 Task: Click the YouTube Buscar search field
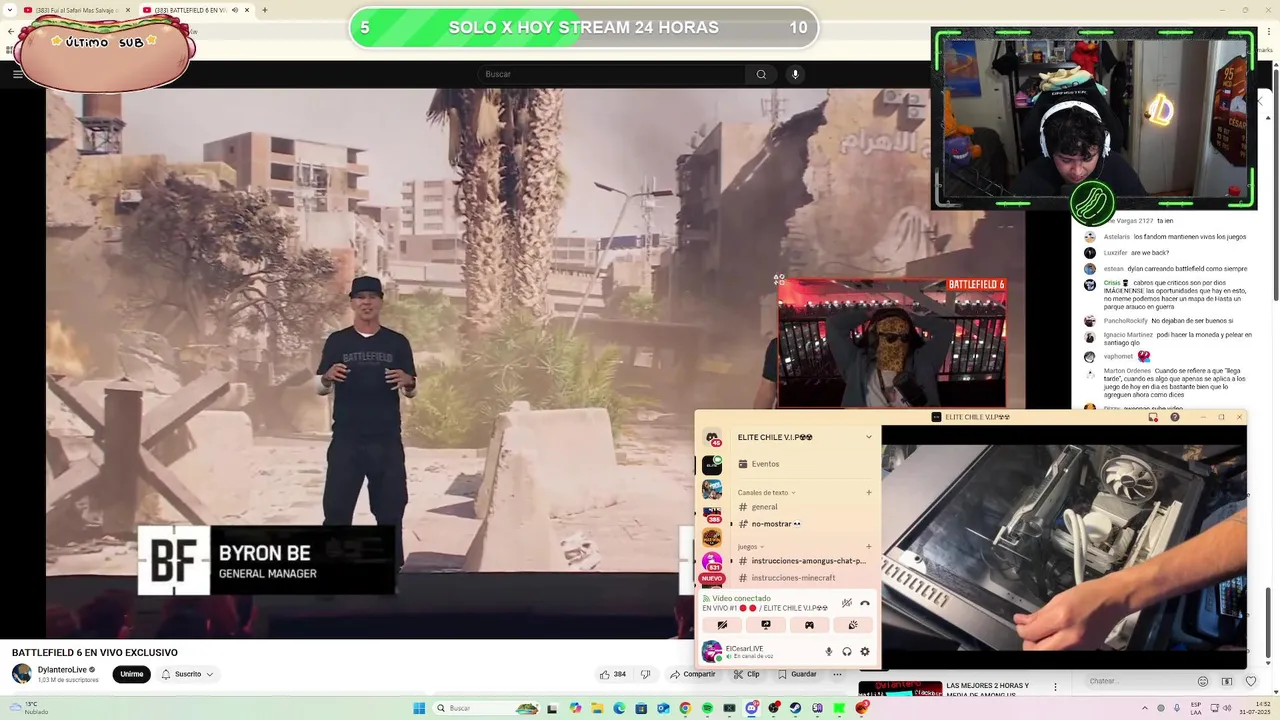pyautogui.click(x=611, y=74)
